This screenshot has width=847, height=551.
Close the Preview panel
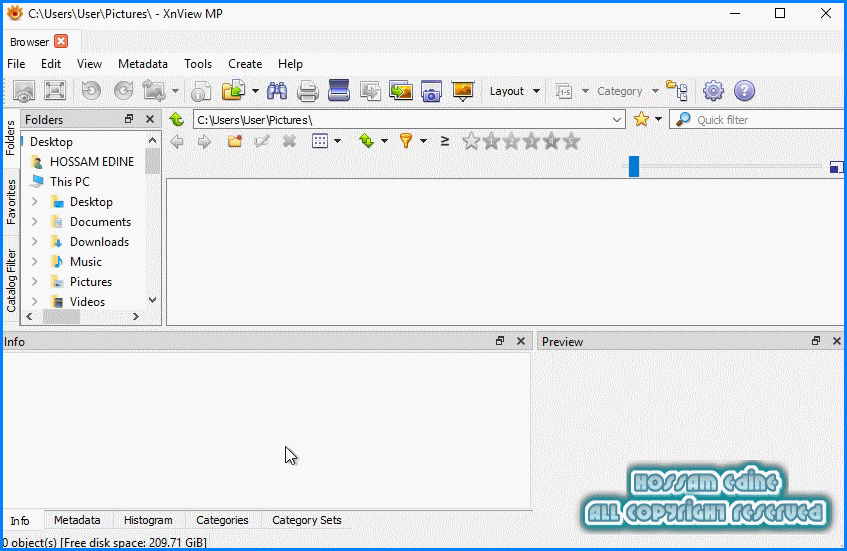click(837, 341)
